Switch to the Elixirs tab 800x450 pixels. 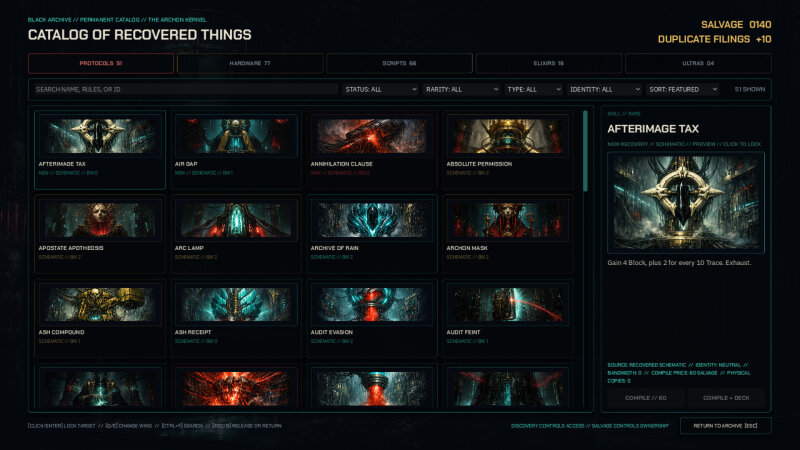point(548,63)
